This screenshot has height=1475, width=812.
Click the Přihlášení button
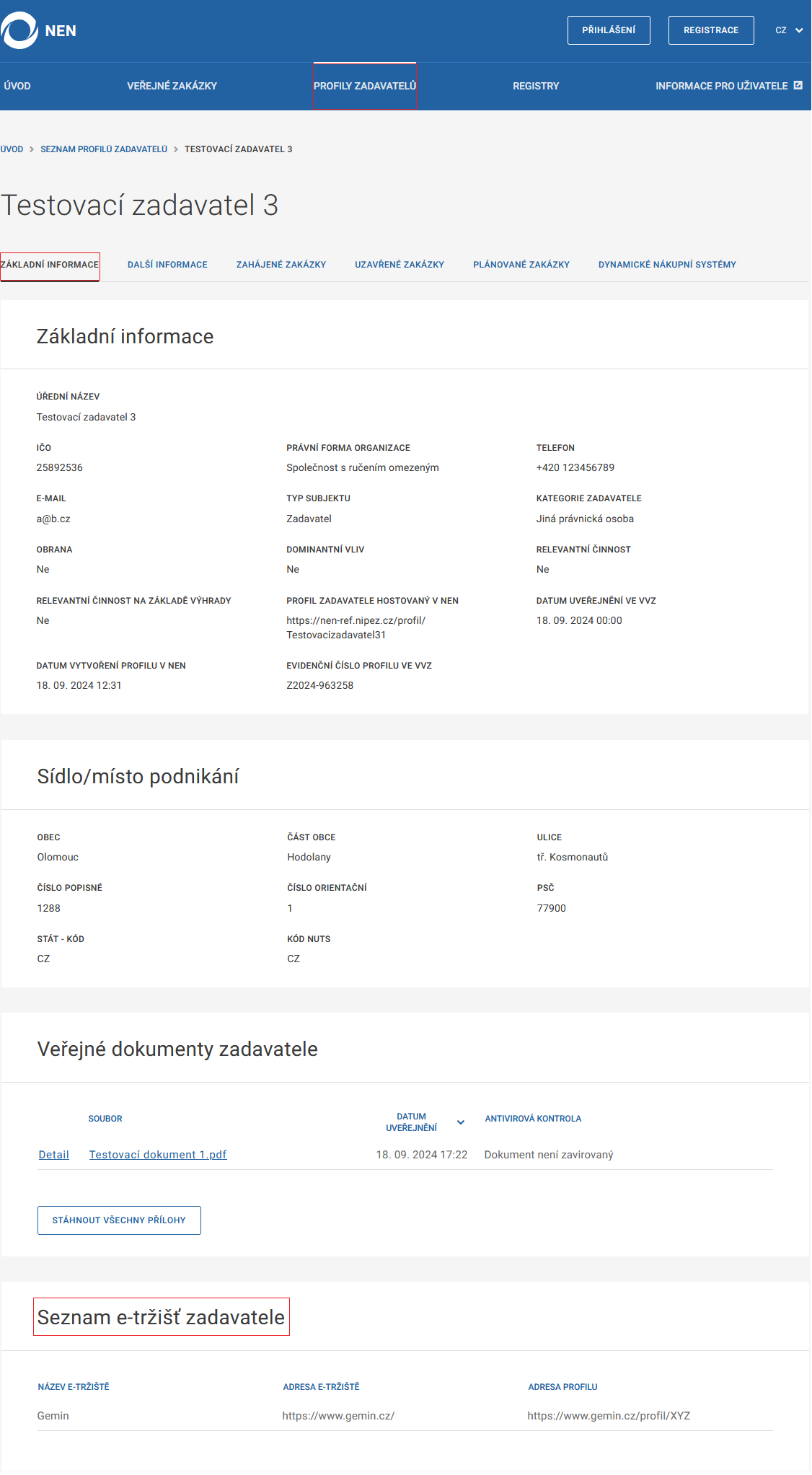pyautogui.click(x=609, y=30)
